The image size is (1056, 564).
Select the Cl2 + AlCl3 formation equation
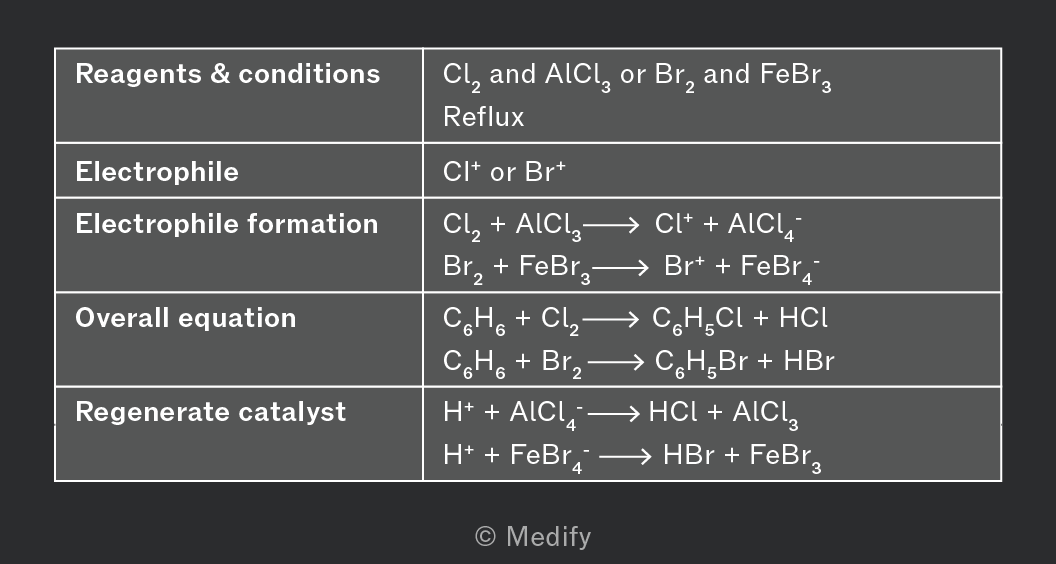tap(622, 226)
